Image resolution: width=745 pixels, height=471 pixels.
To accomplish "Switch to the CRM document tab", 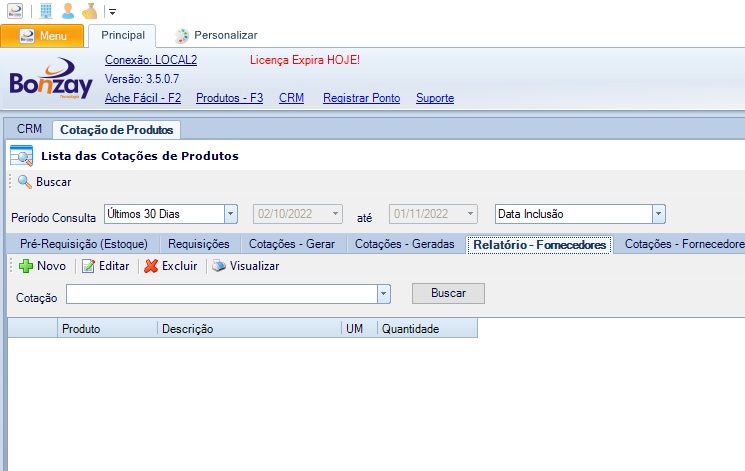I will pos(29,129).
